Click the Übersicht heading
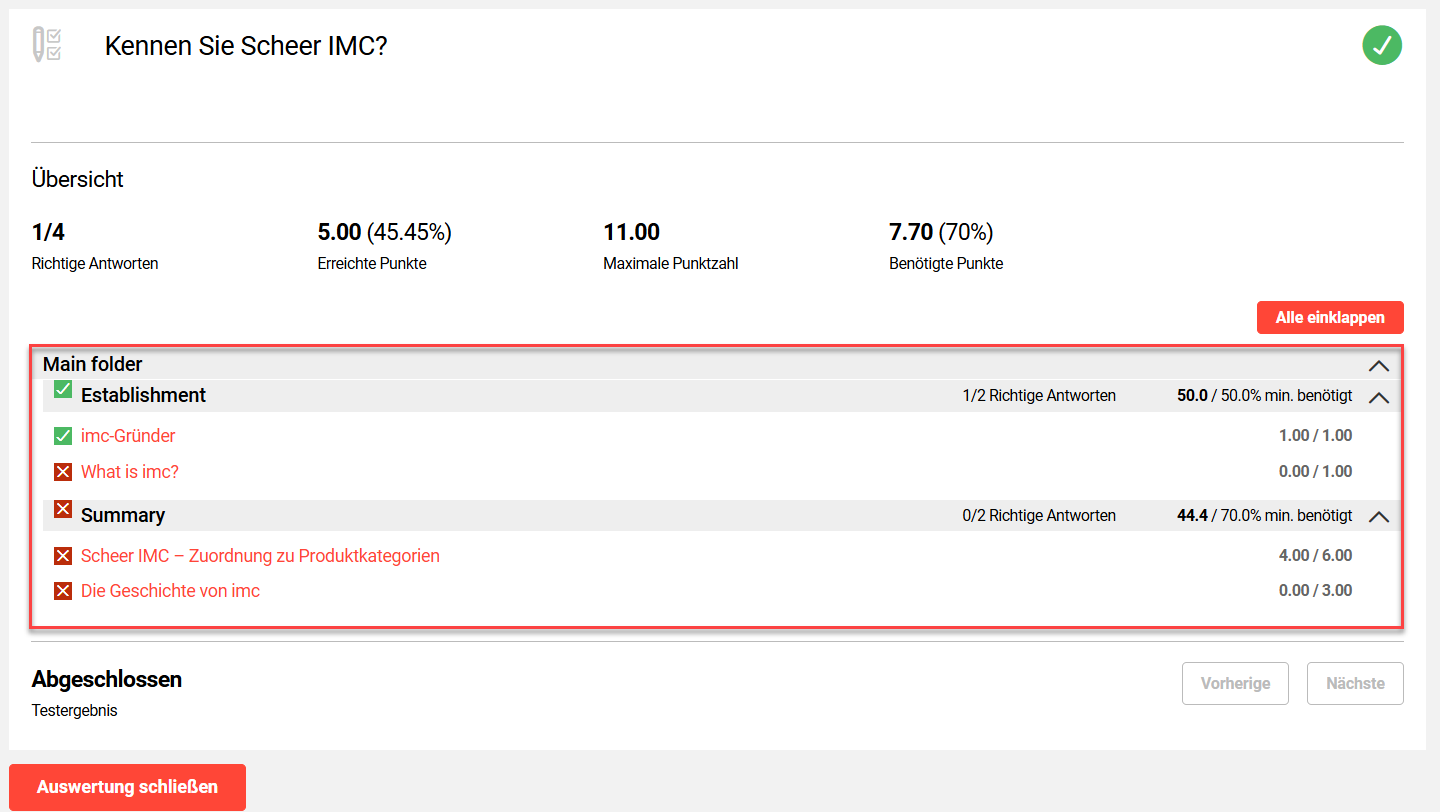 tap(78, 180)
